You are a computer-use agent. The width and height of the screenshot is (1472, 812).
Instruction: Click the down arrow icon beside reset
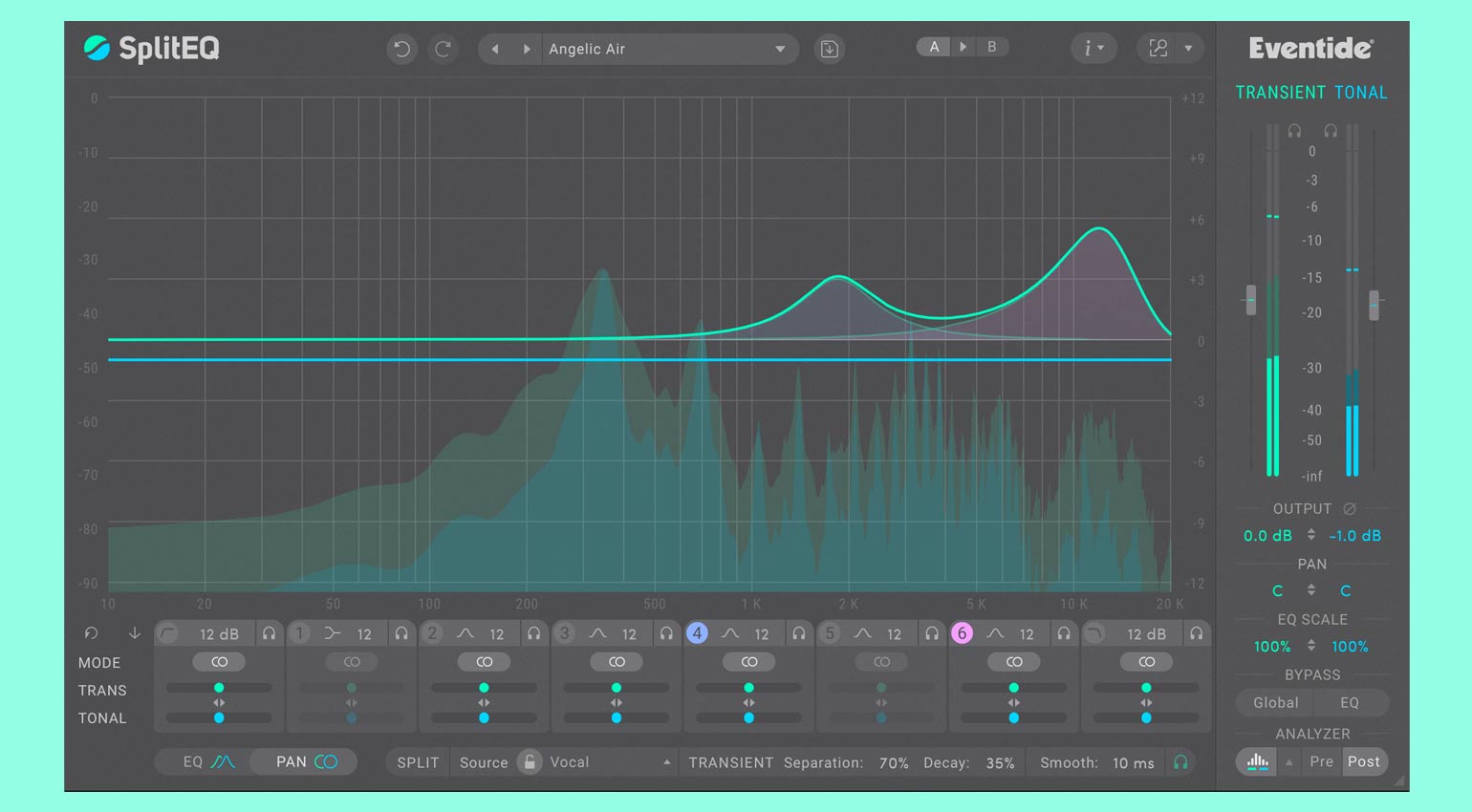point(134,633)
